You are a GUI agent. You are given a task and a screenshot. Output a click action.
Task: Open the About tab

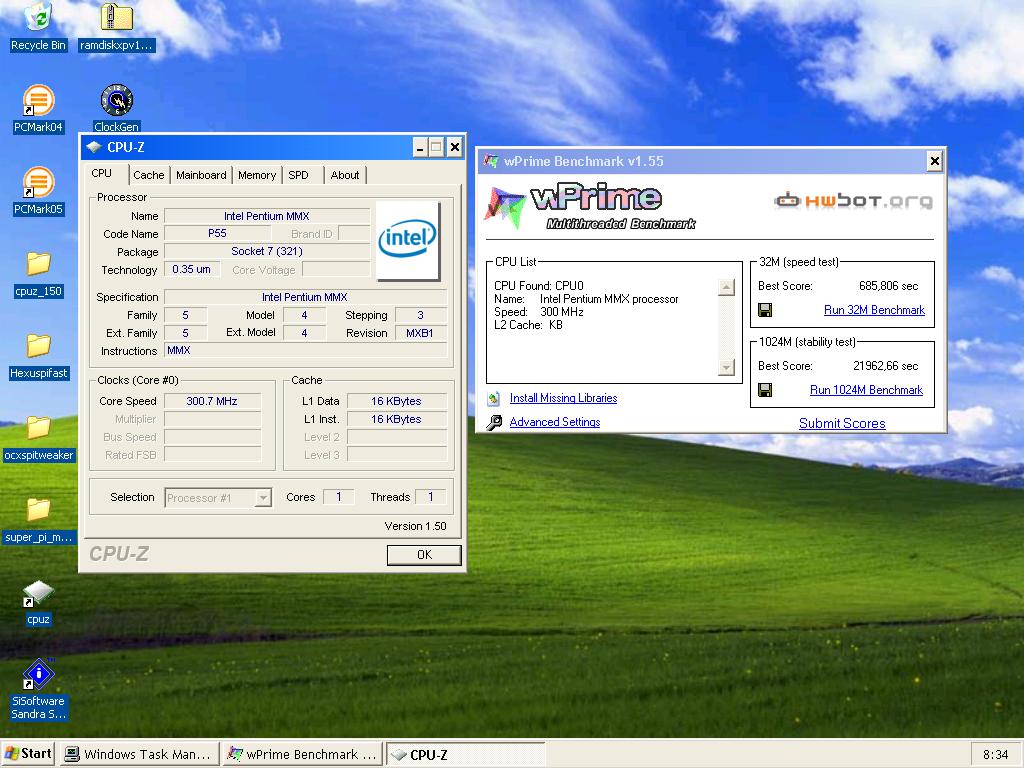pos(345,175)
